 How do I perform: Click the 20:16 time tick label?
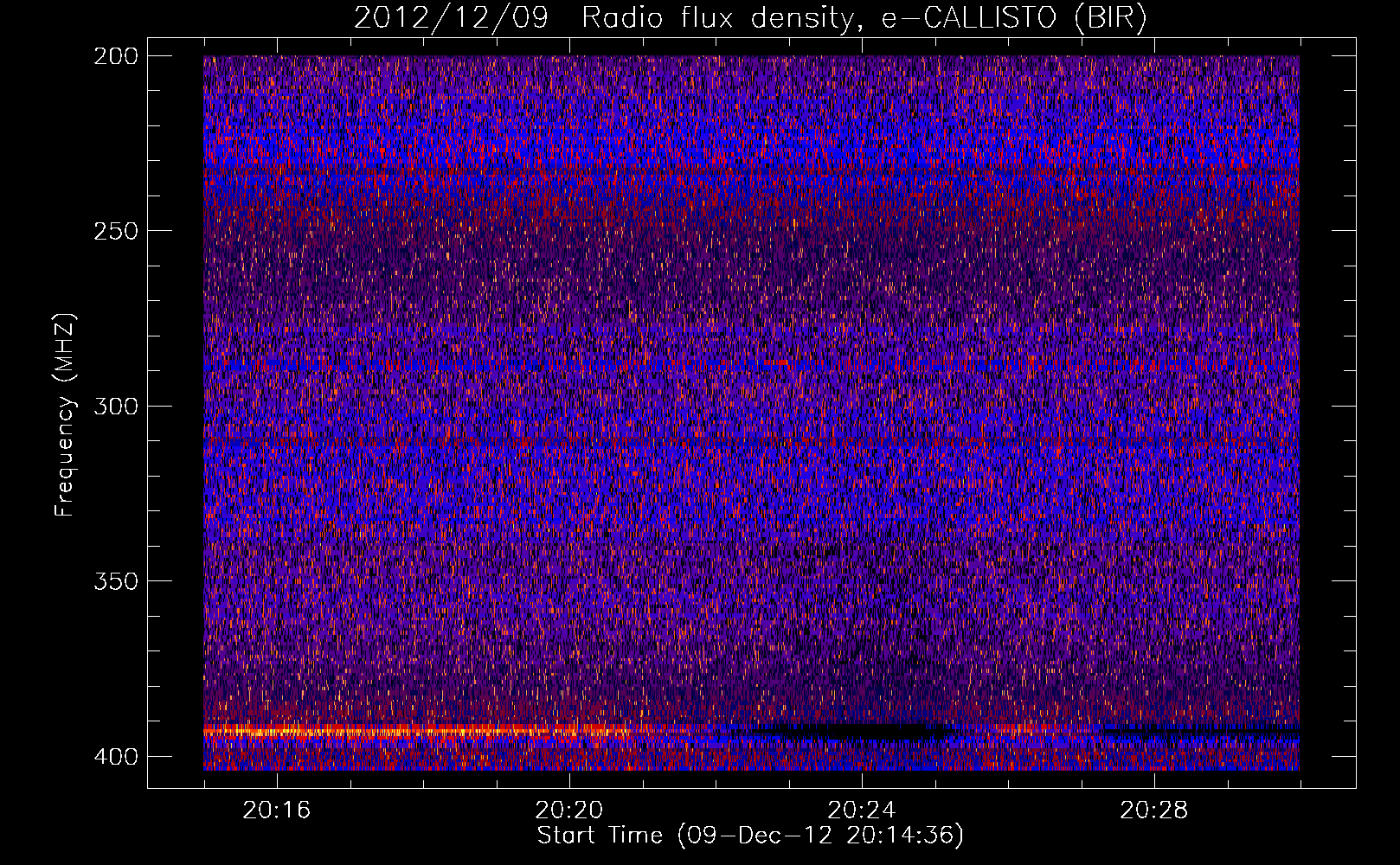(x=277, y=811)
